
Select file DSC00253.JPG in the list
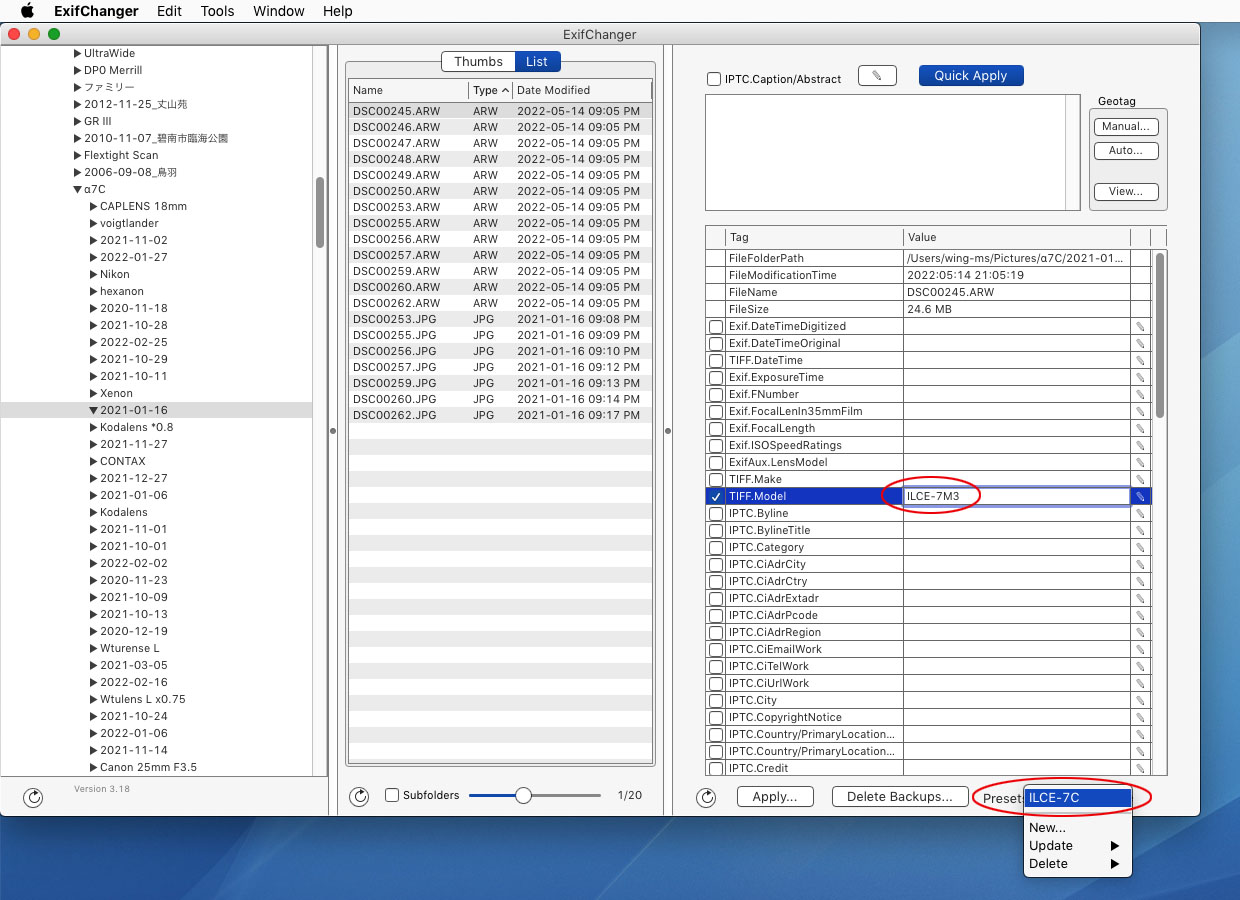click(500, 319)
